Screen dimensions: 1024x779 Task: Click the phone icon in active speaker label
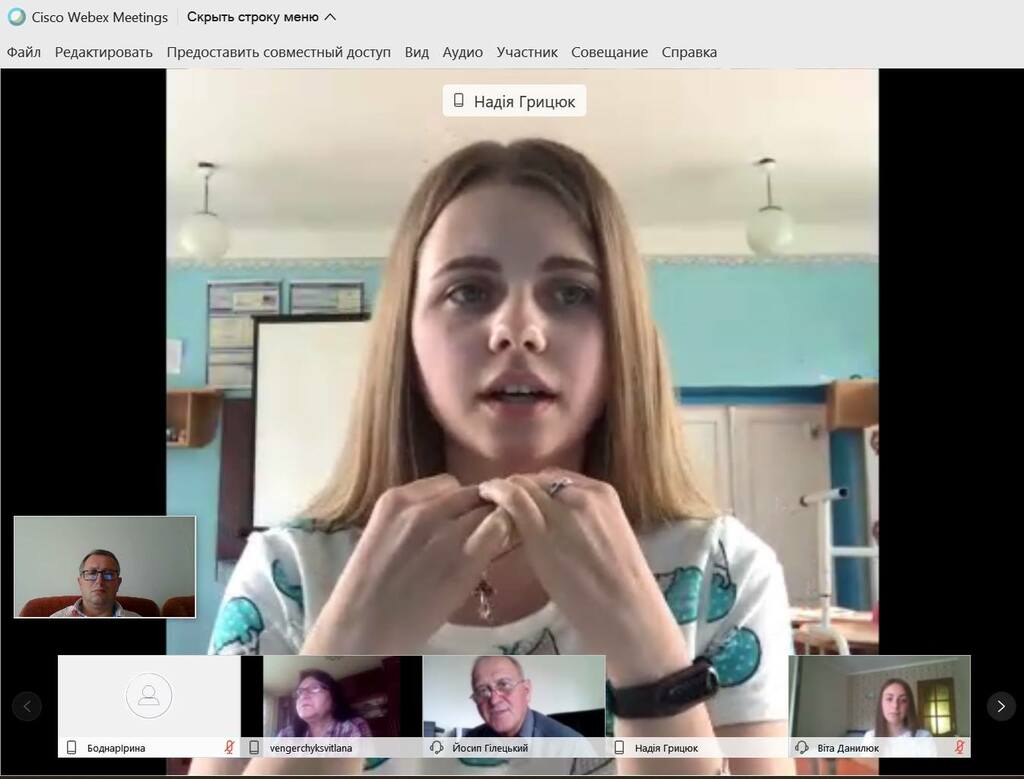[x=458, y=101]
